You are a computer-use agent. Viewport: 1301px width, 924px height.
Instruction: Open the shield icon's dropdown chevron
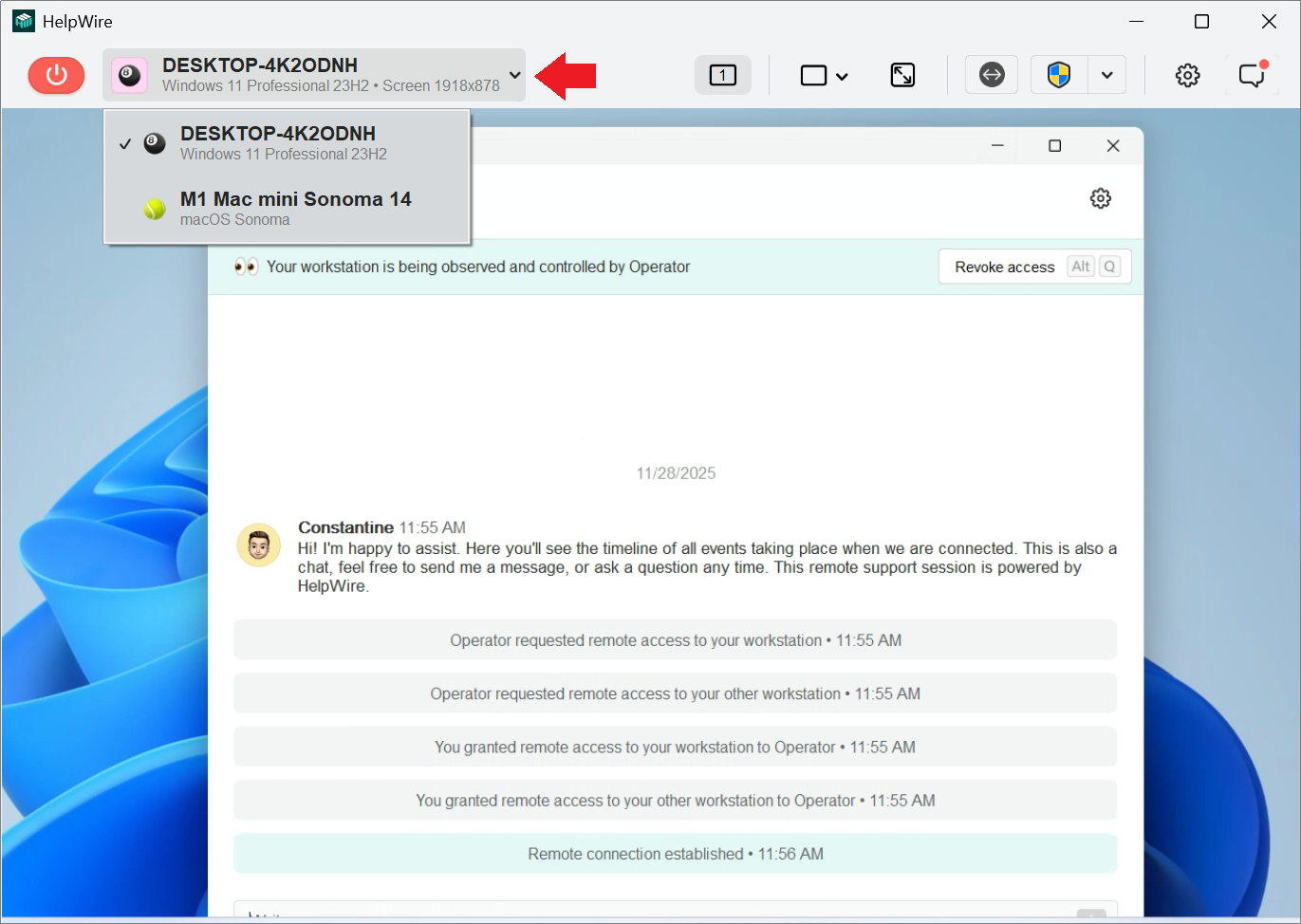point(1106,73)
